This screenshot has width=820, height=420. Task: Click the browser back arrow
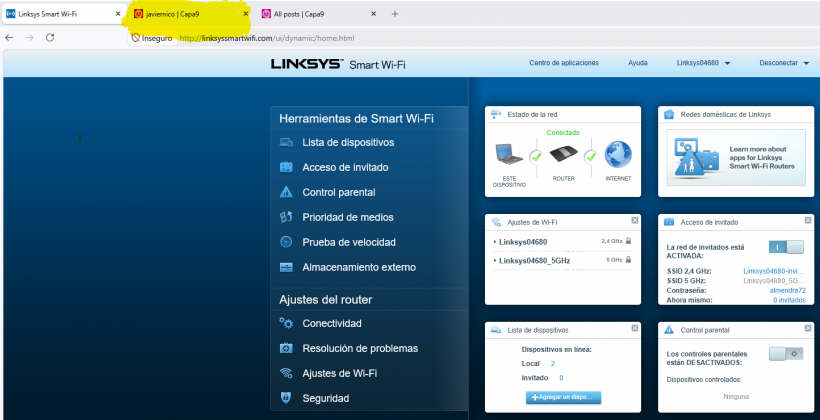pyautogui.click(x=9, y=37)
